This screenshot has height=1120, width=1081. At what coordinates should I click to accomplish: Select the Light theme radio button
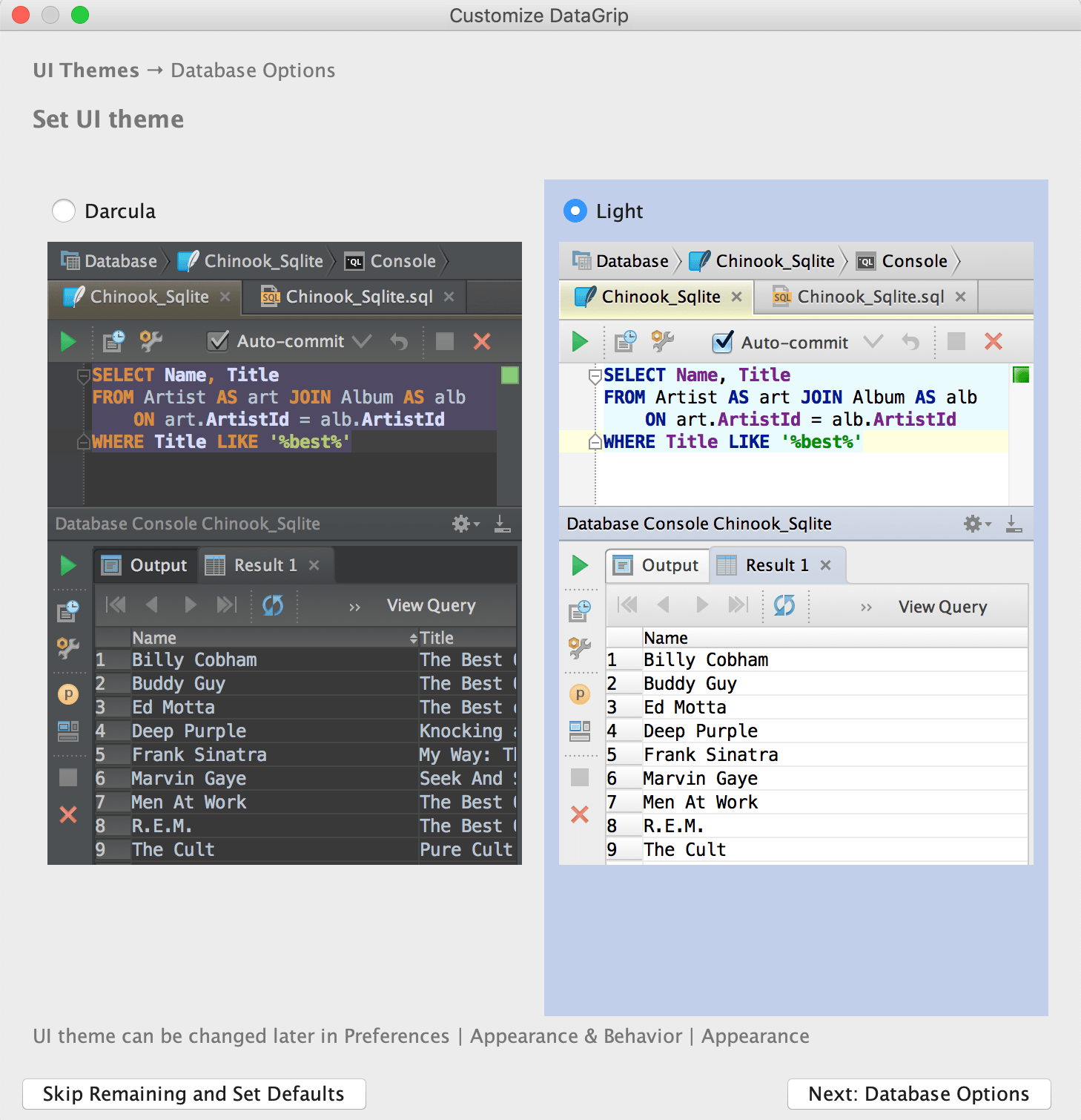tap(575, 211)
